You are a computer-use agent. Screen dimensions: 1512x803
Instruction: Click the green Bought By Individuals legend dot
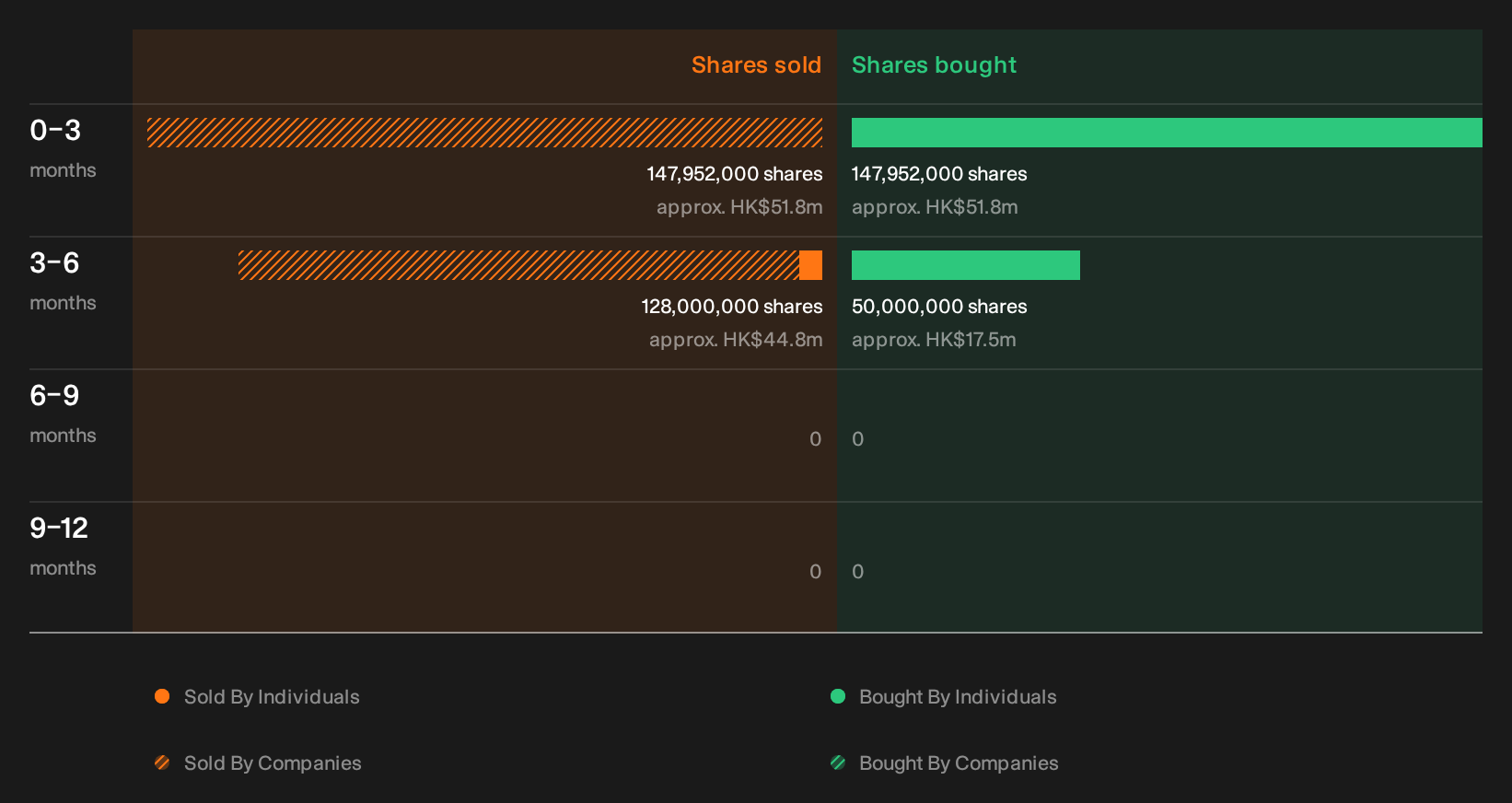[x=838, y=696]
